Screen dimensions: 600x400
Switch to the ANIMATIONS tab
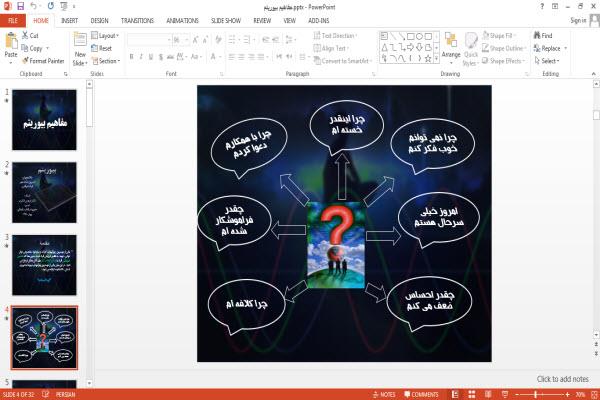(x=182, y=20)
